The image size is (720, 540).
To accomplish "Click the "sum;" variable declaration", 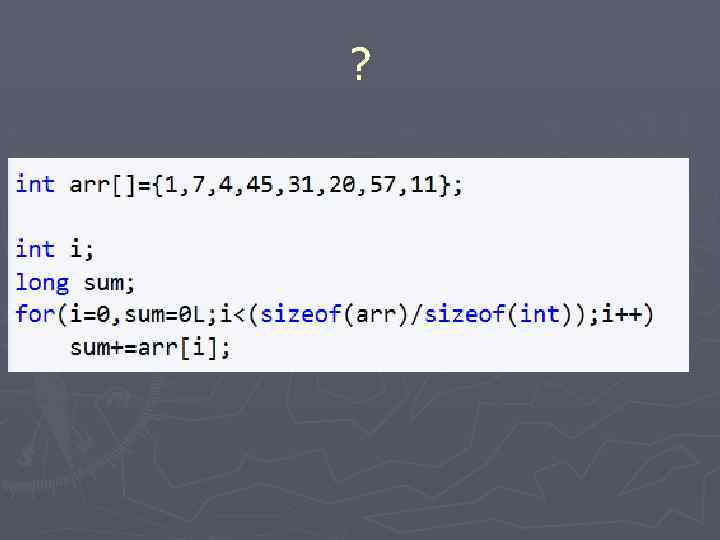I will tap(110, 283).
